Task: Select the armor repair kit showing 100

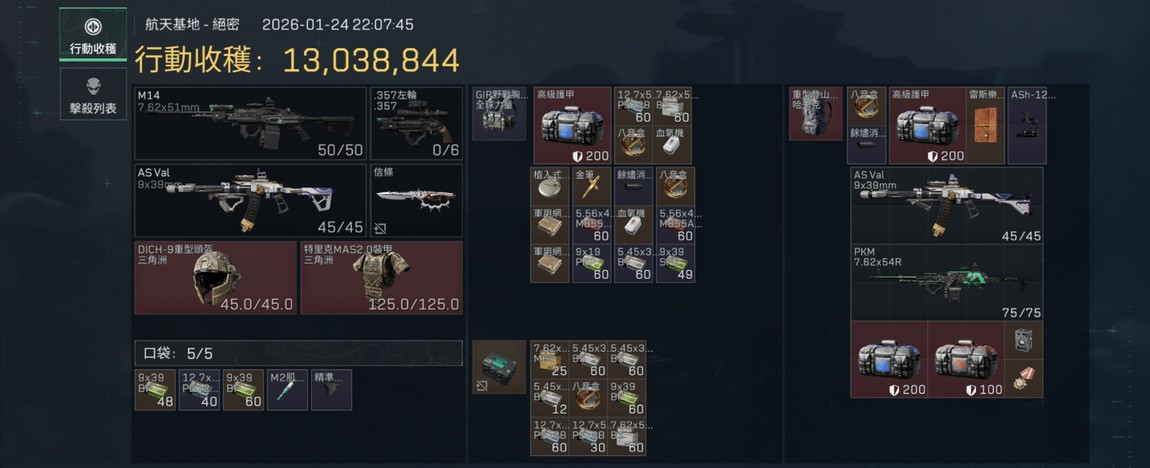Action: pos(966,360)
